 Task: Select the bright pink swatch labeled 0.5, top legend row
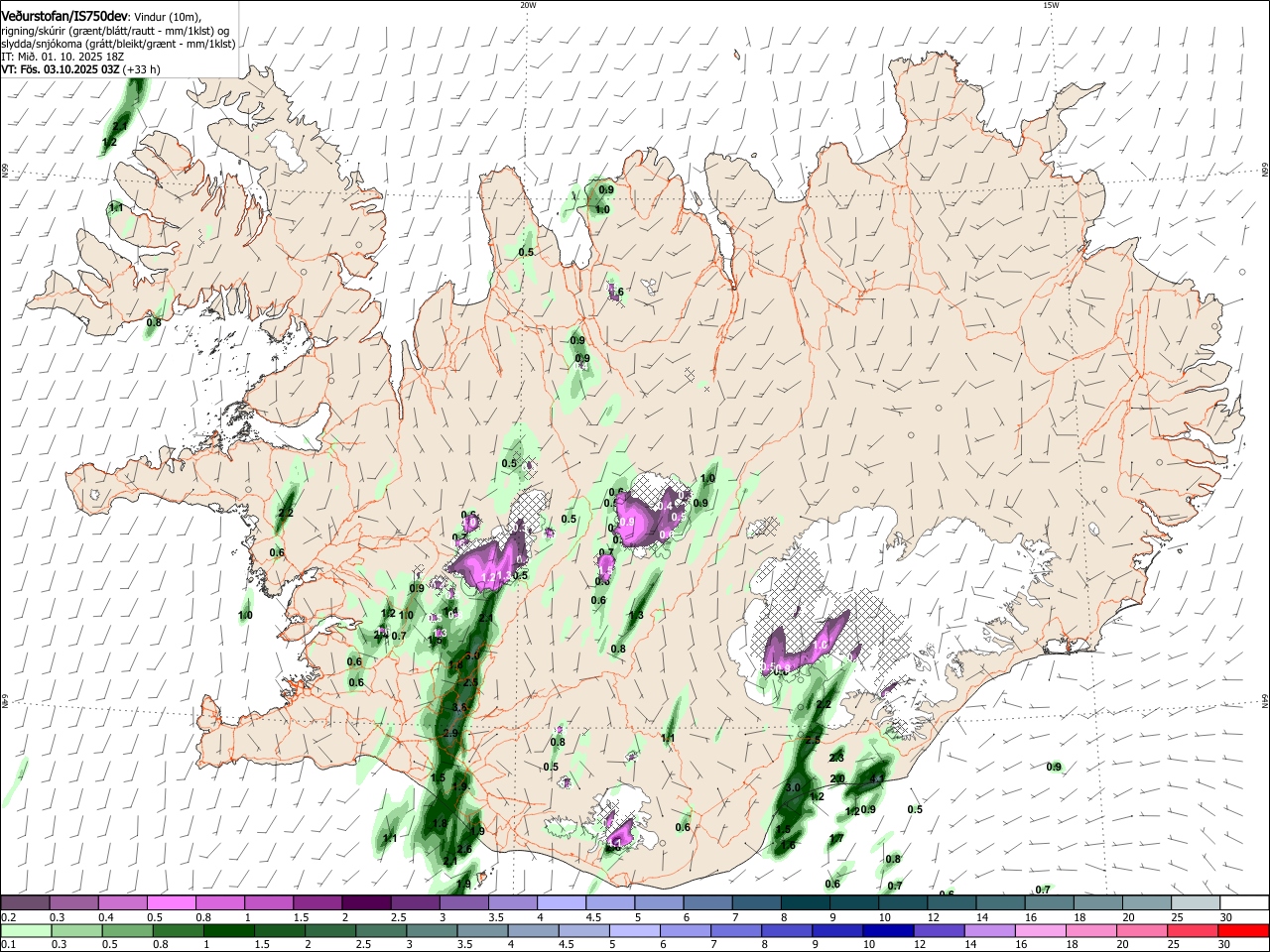point(171,902)
